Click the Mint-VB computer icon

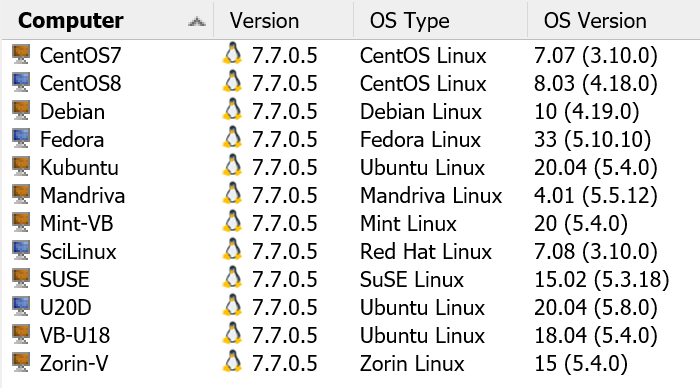(x=21, y=223)
